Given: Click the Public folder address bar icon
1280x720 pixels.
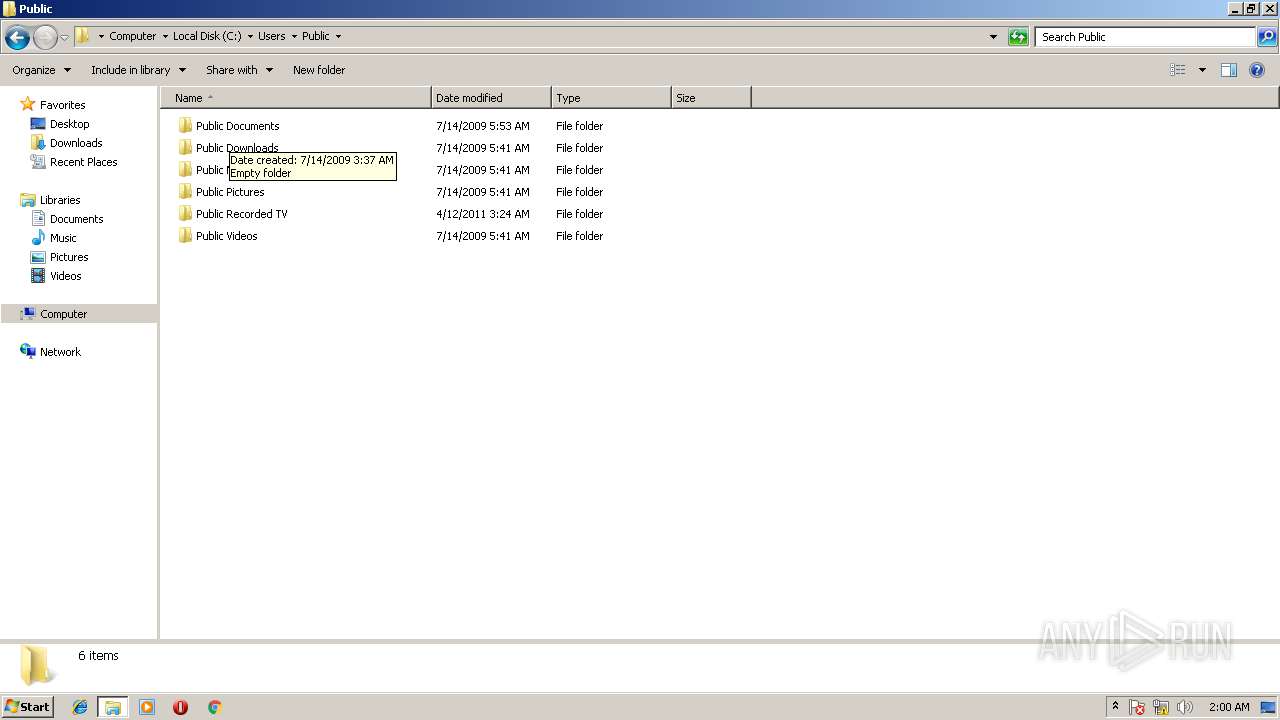Looking at the screenshot, I should [83, 36].
